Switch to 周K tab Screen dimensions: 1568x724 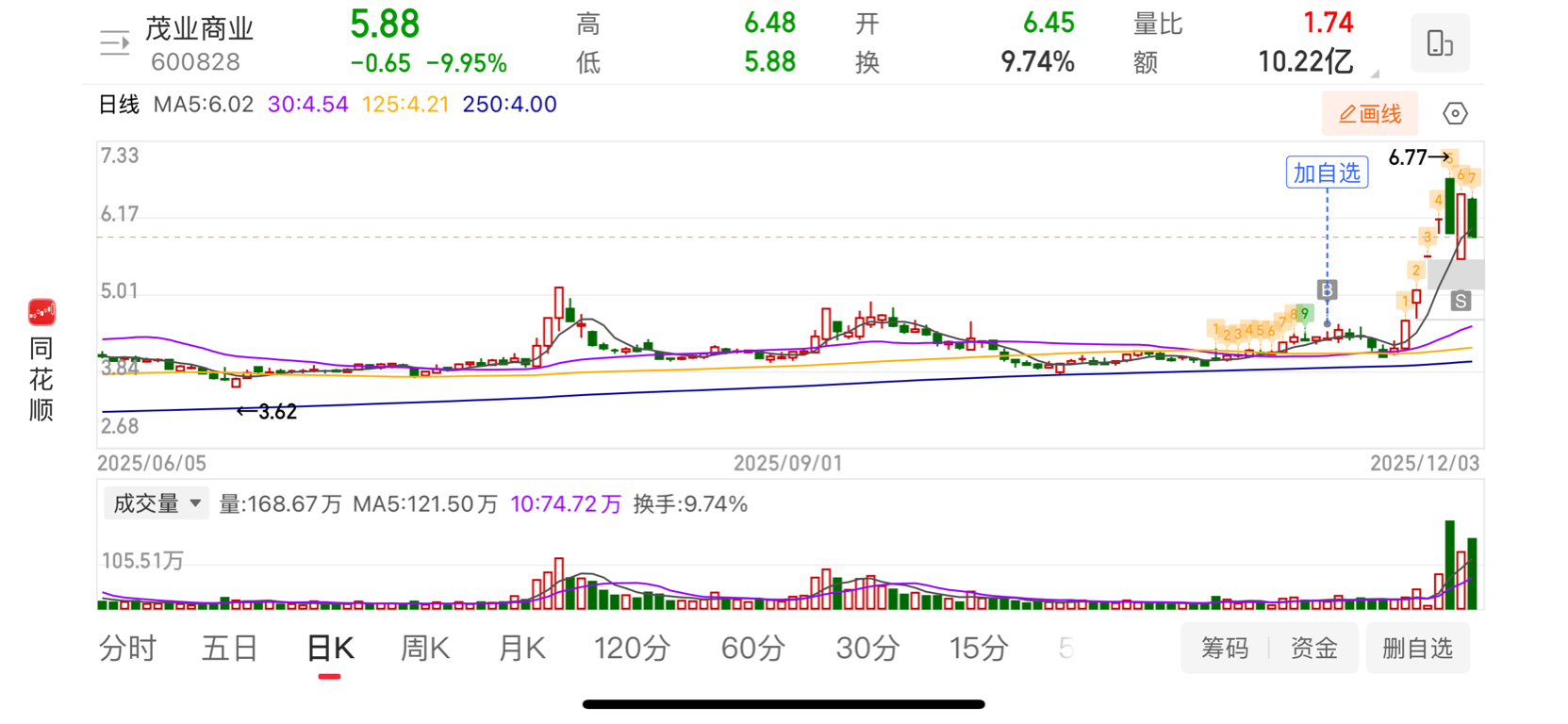(425, 649)
